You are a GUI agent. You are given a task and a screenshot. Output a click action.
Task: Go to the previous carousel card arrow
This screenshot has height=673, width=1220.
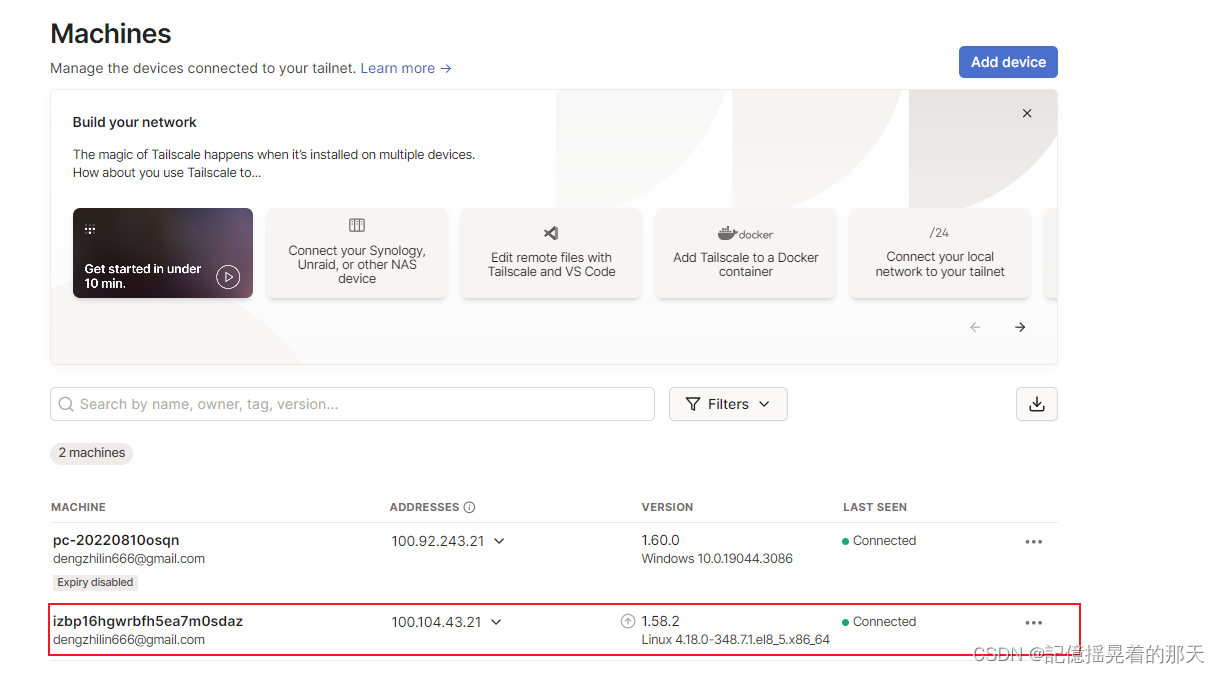coord(975,327)
